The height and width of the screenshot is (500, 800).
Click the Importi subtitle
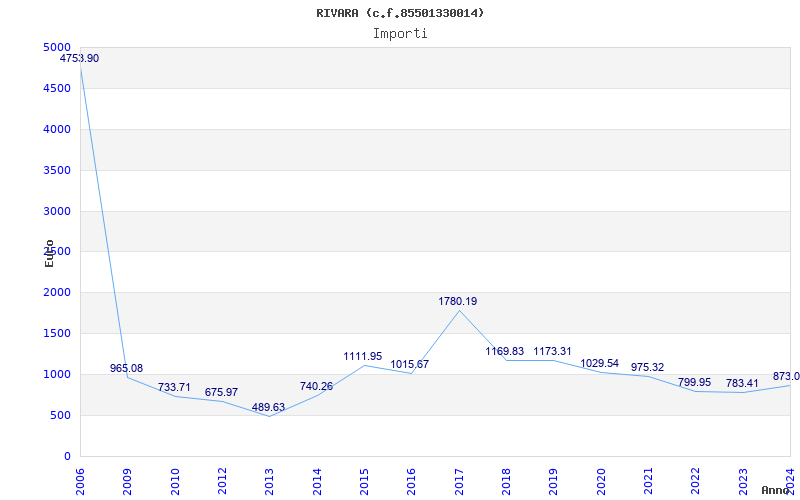click(400, 34)
